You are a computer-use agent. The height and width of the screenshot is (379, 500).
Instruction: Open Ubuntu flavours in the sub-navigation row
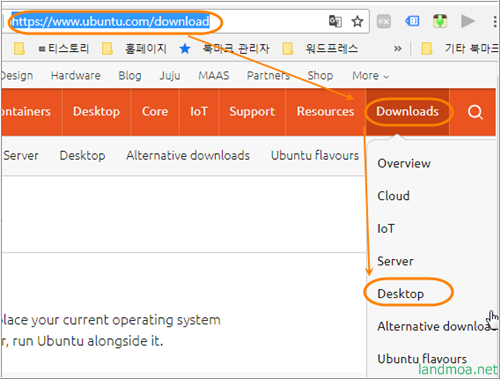tap(315, 156)
